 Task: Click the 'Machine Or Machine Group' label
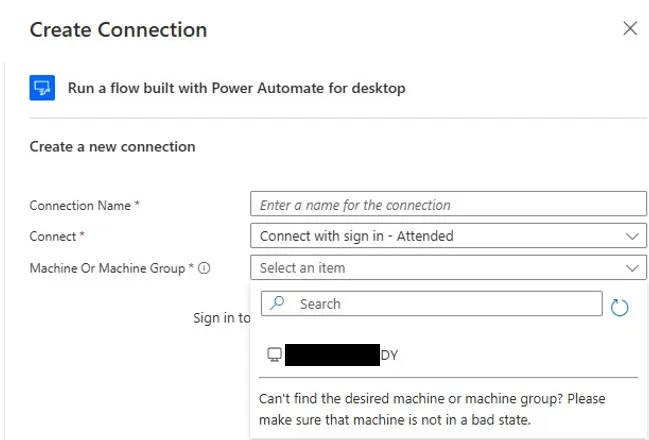pyautogui.click(x=107, y=268)
